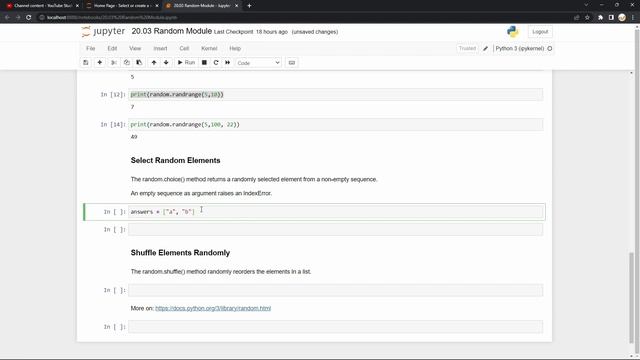Bookmark this page with the star icon
This screenshot has height=360, width=640.
(x=587, y=18)
